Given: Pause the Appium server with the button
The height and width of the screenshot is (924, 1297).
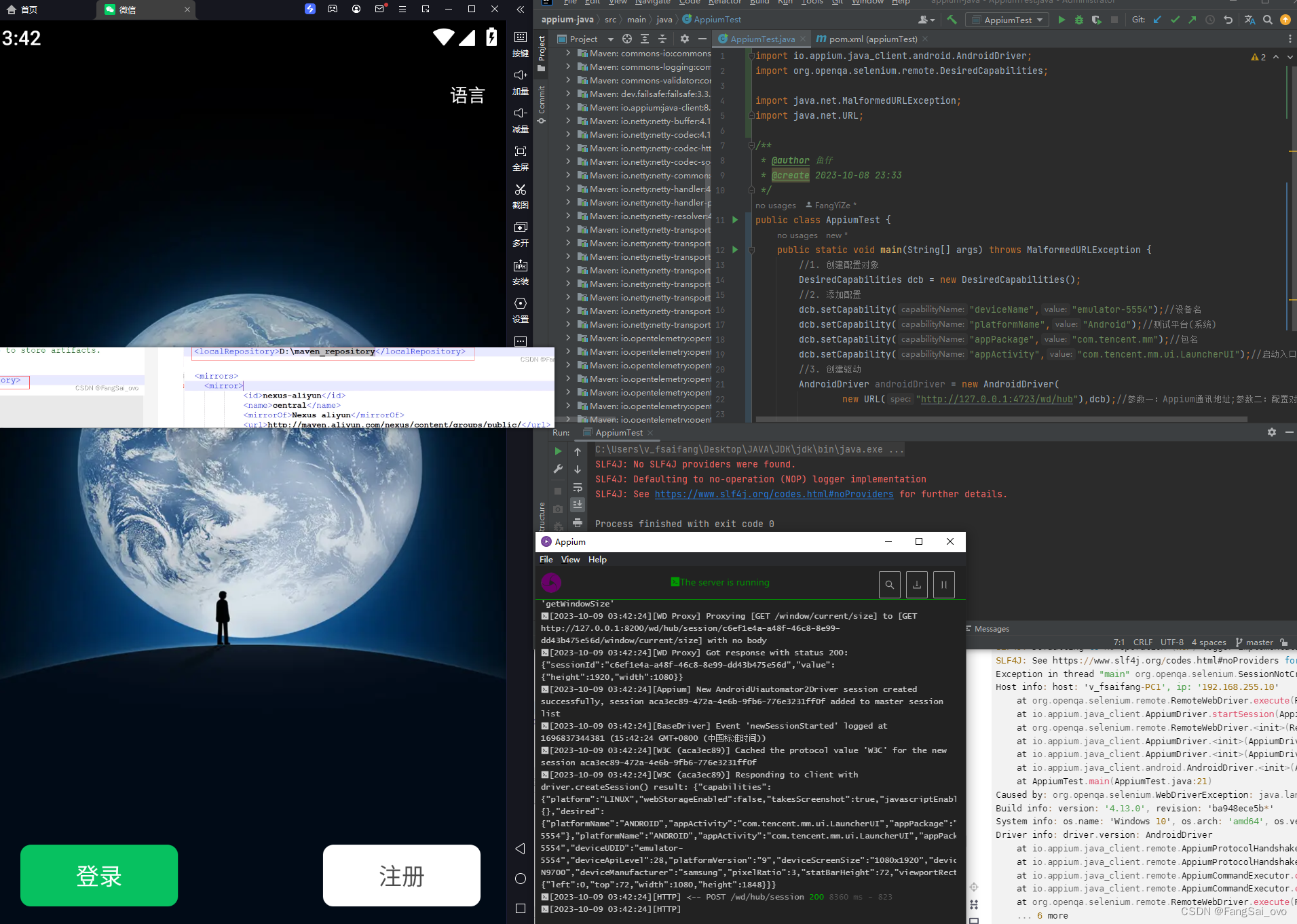Looking at the screenshot, I should (944, 584).
